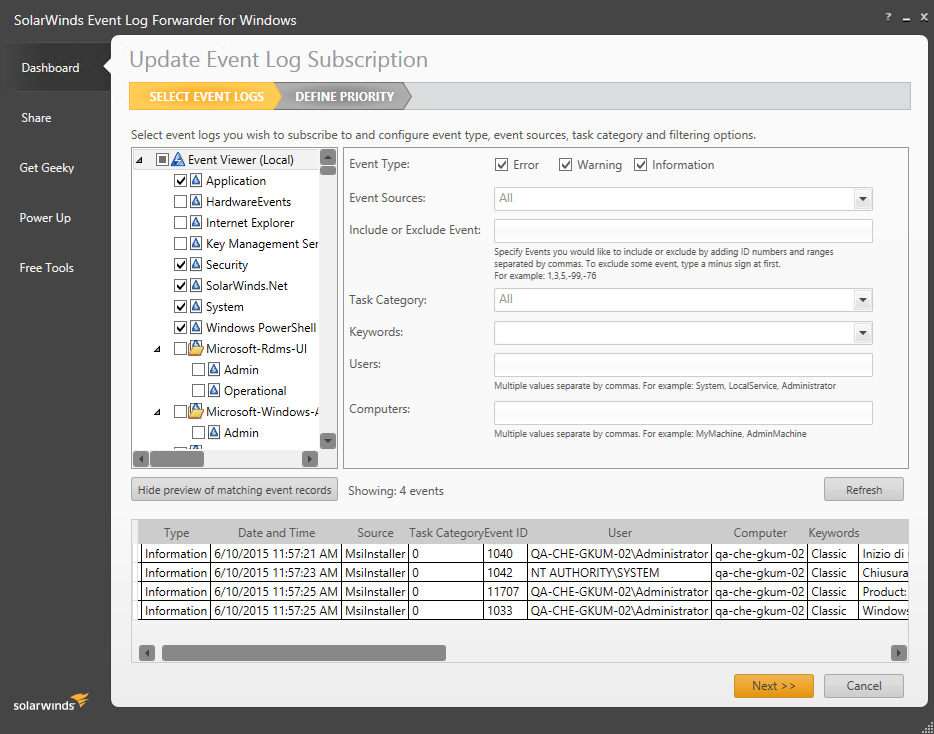Image resolution: width=934 pixels, height=734 pixels.
Task: Click the Computers input field
Action: (x=683, y=413)
